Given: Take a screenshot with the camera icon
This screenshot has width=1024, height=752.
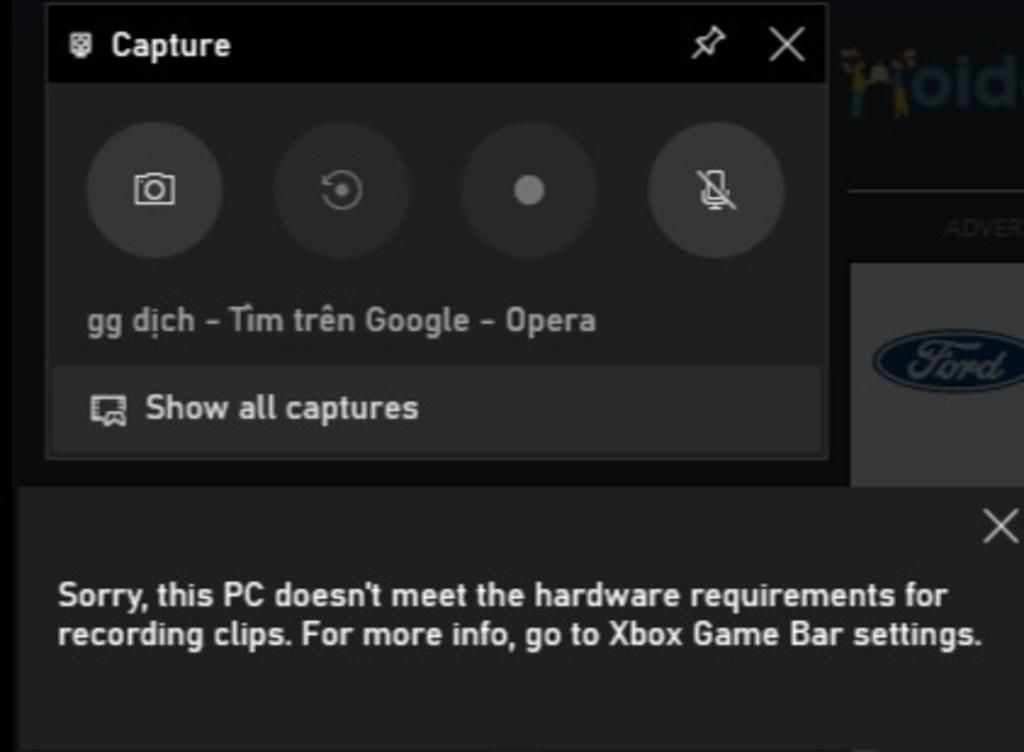Looking at the screenshot, I should pos(155,192).
